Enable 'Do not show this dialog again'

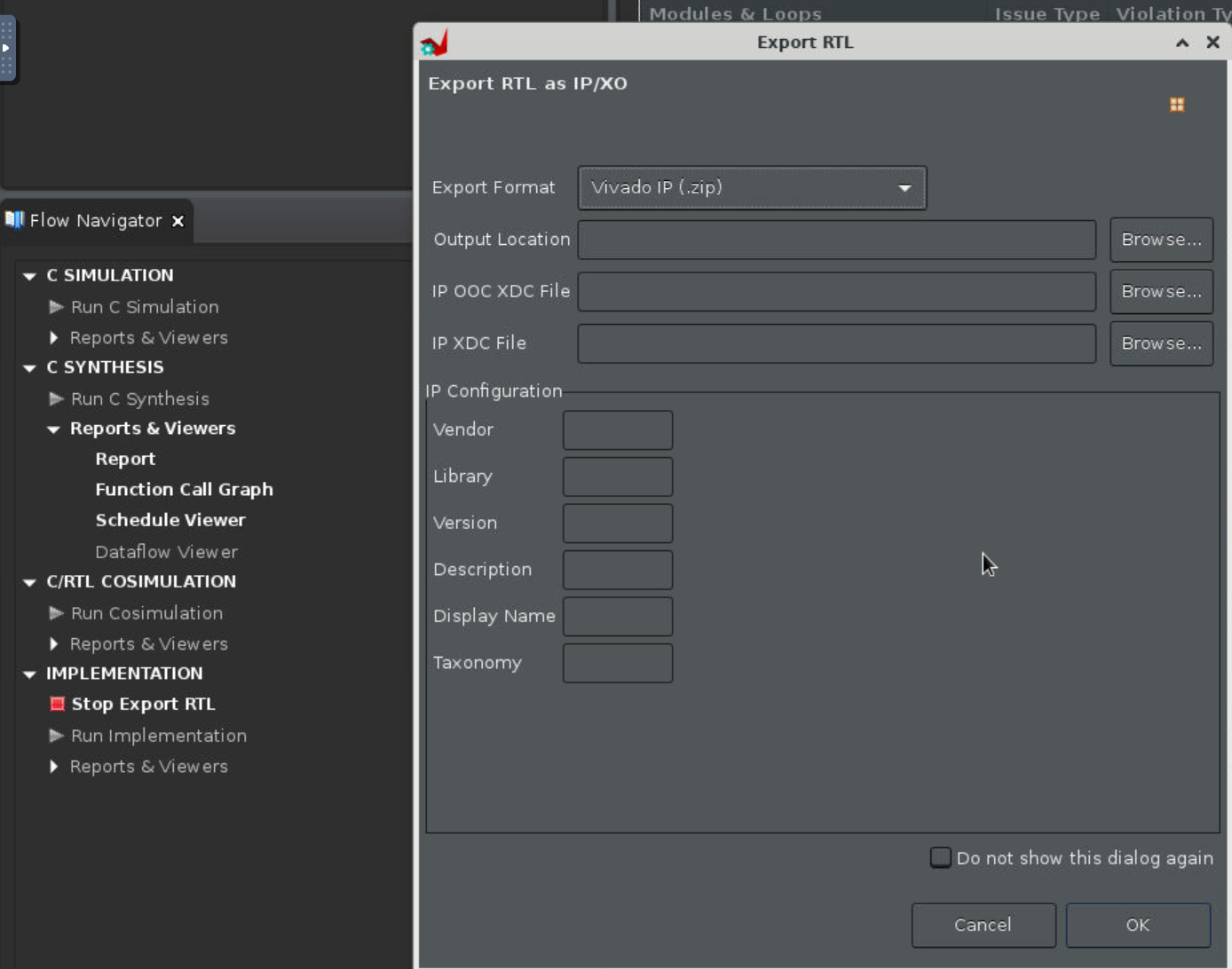click(x=940, y=858)
